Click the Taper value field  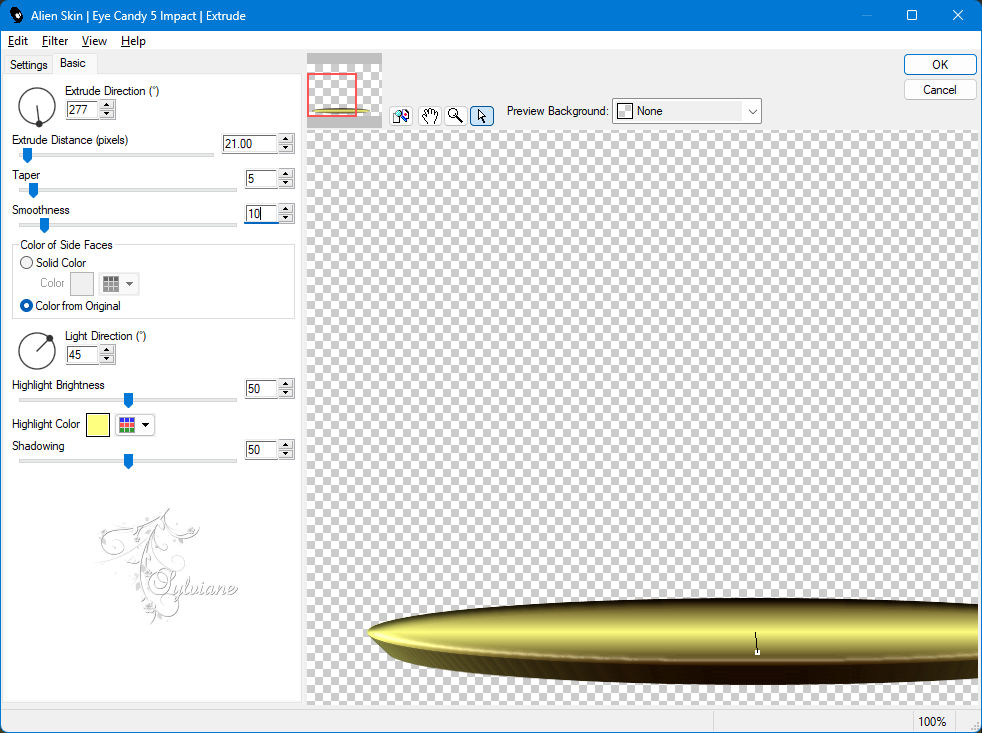click(x=261, y=179)
